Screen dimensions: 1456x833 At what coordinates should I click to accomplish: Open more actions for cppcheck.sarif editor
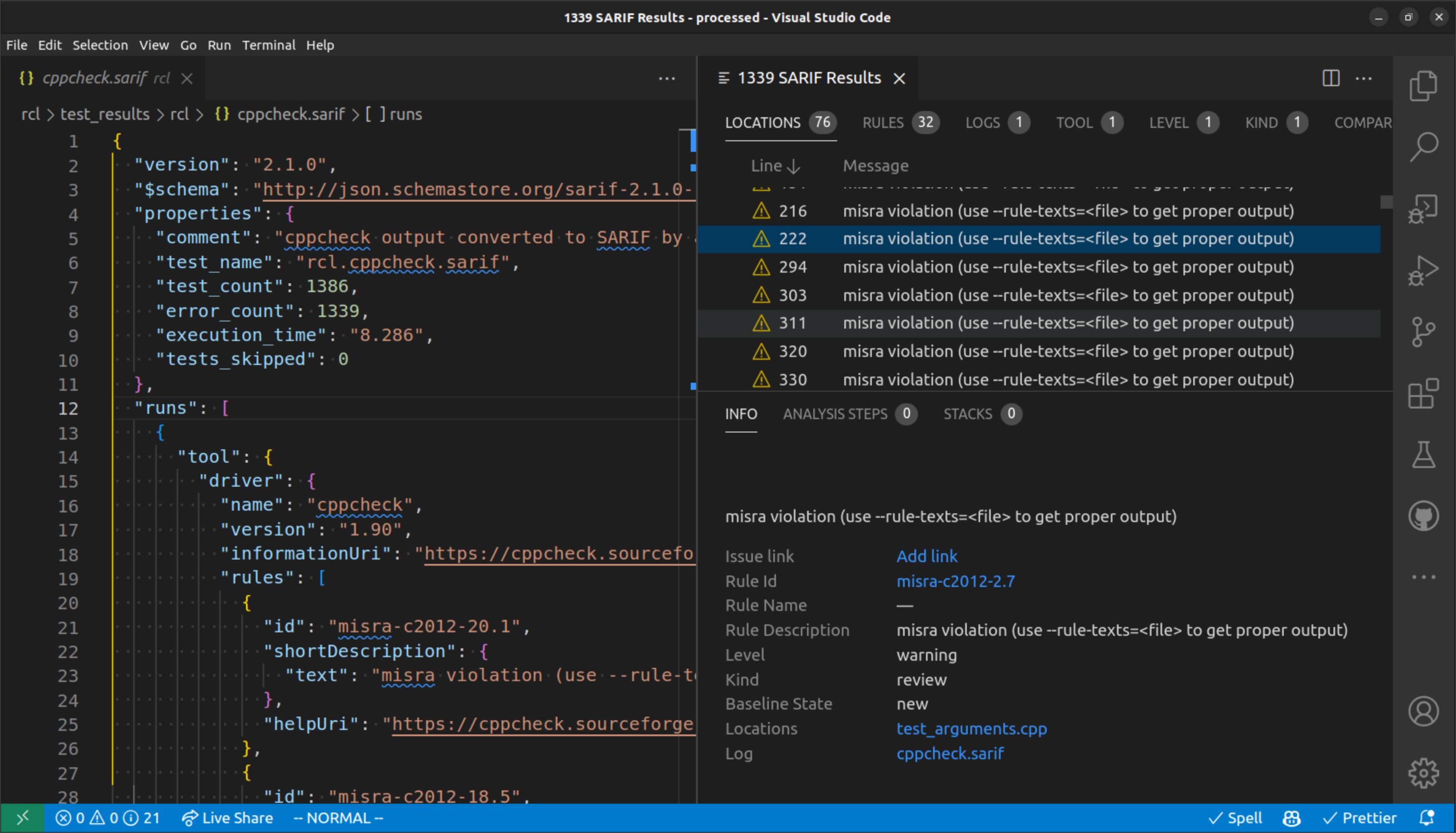tap(667, 79)
